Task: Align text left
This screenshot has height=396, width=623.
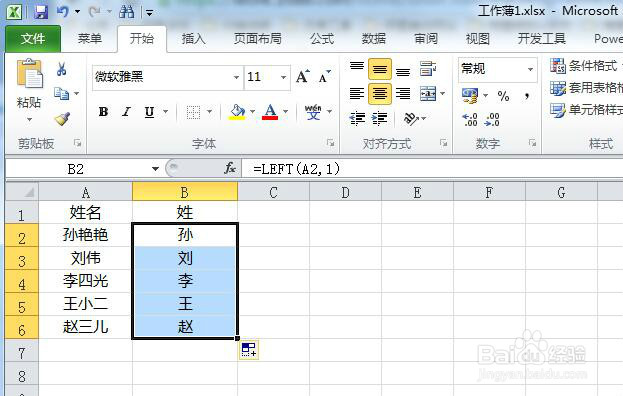Action: point(356,94)
